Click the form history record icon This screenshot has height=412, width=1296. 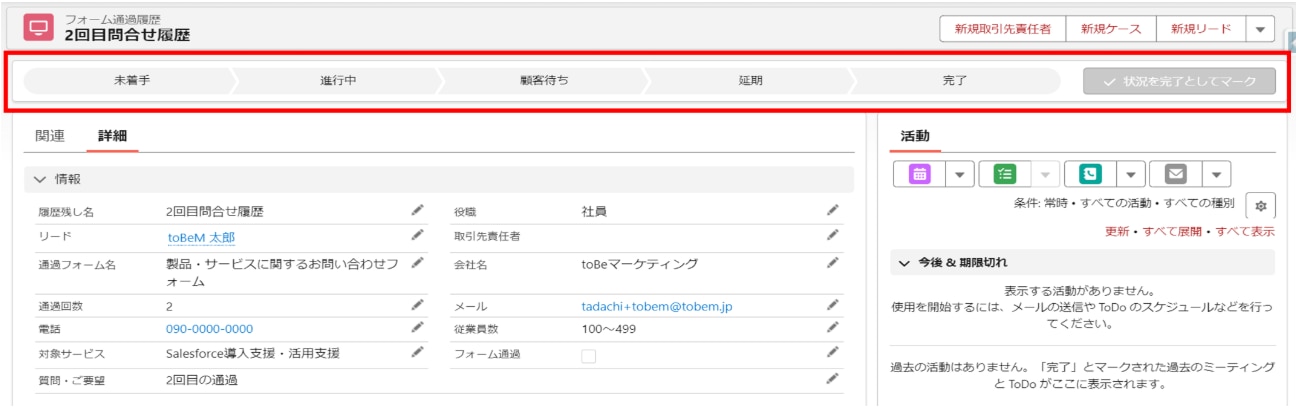[38, 27]
